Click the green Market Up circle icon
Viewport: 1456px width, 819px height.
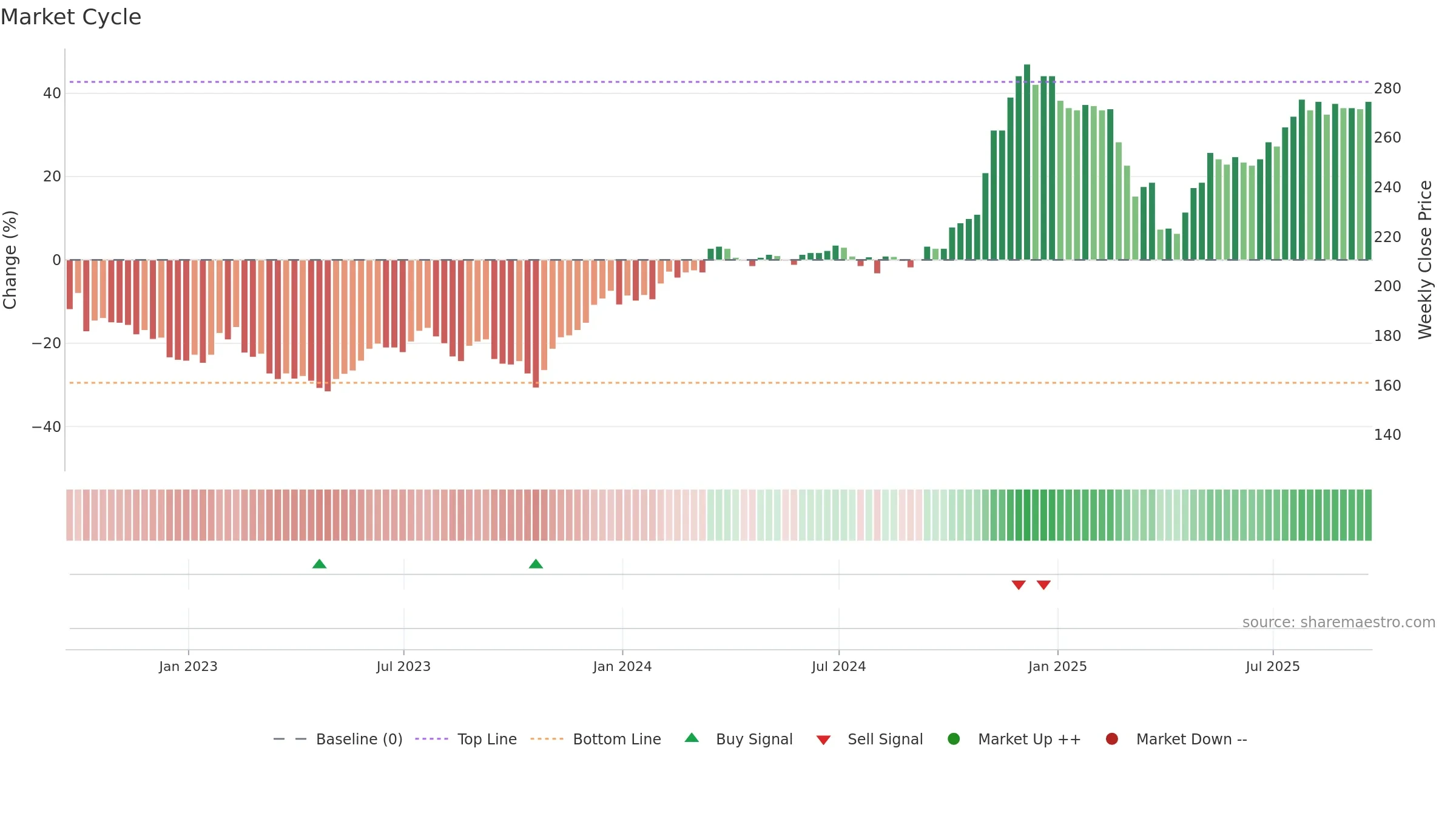[954, 739]
